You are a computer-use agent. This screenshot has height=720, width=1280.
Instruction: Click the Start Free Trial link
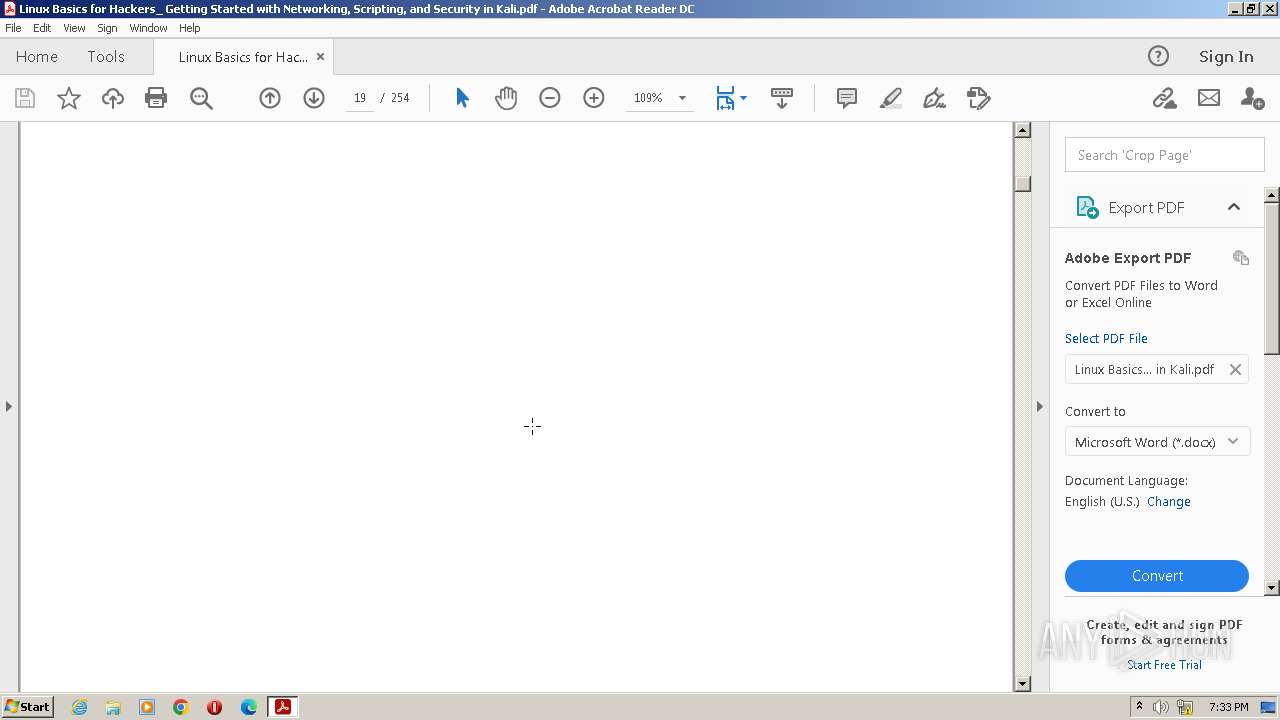(1164, 665)
